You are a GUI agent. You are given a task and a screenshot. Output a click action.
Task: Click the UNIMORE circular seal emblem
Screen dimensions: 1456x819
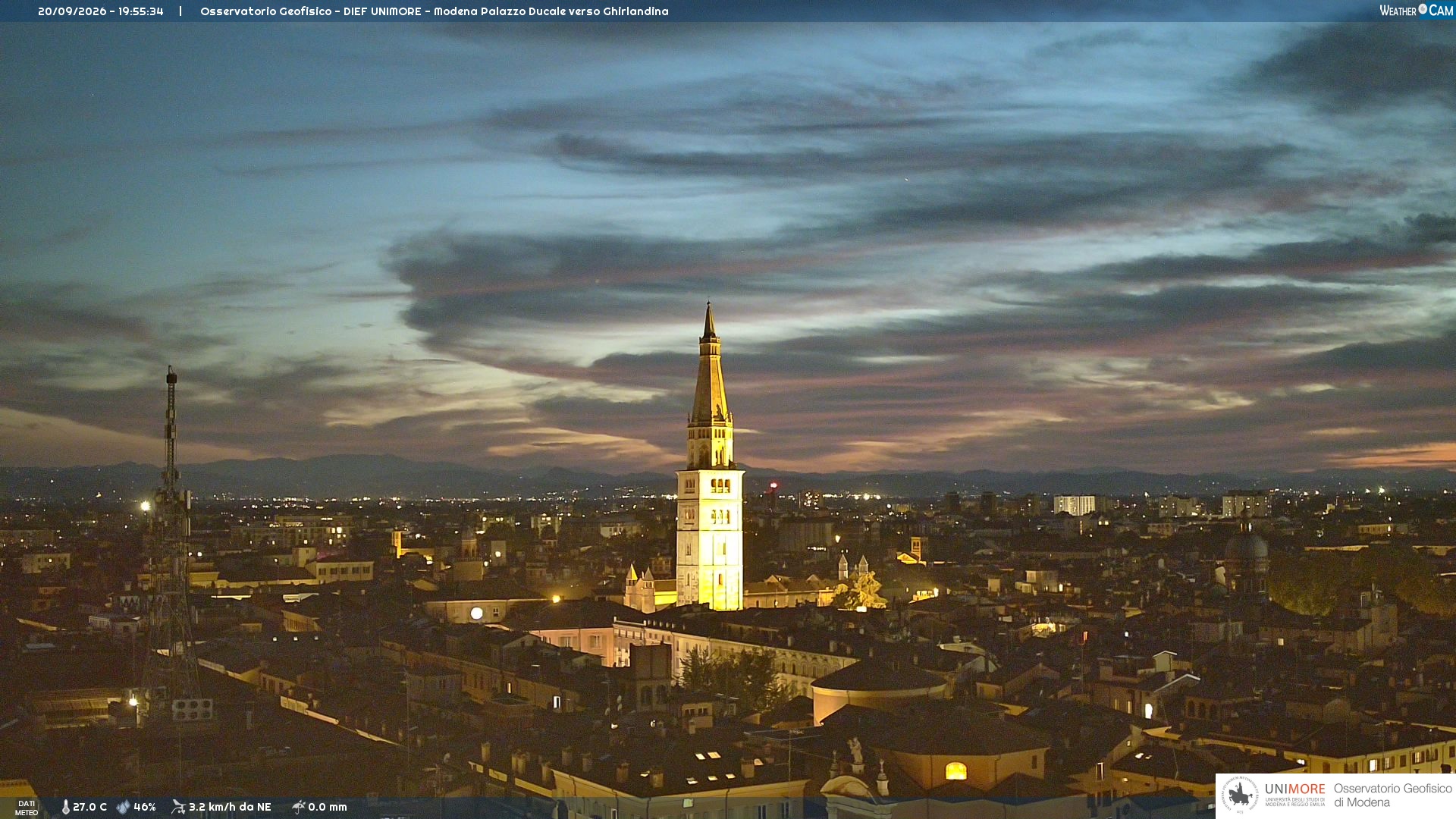click(1240, 795)
